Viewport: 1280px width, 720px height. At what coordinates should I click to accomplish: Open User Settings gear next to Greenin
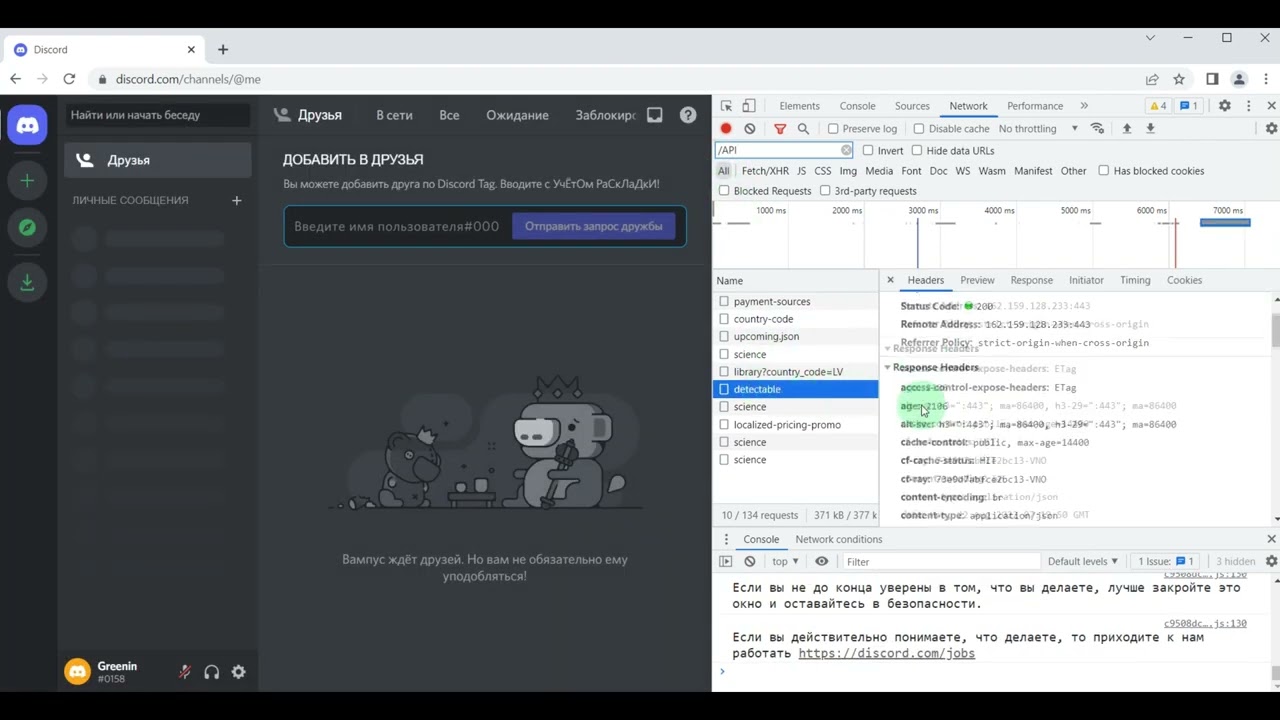(x=239, y=672)
